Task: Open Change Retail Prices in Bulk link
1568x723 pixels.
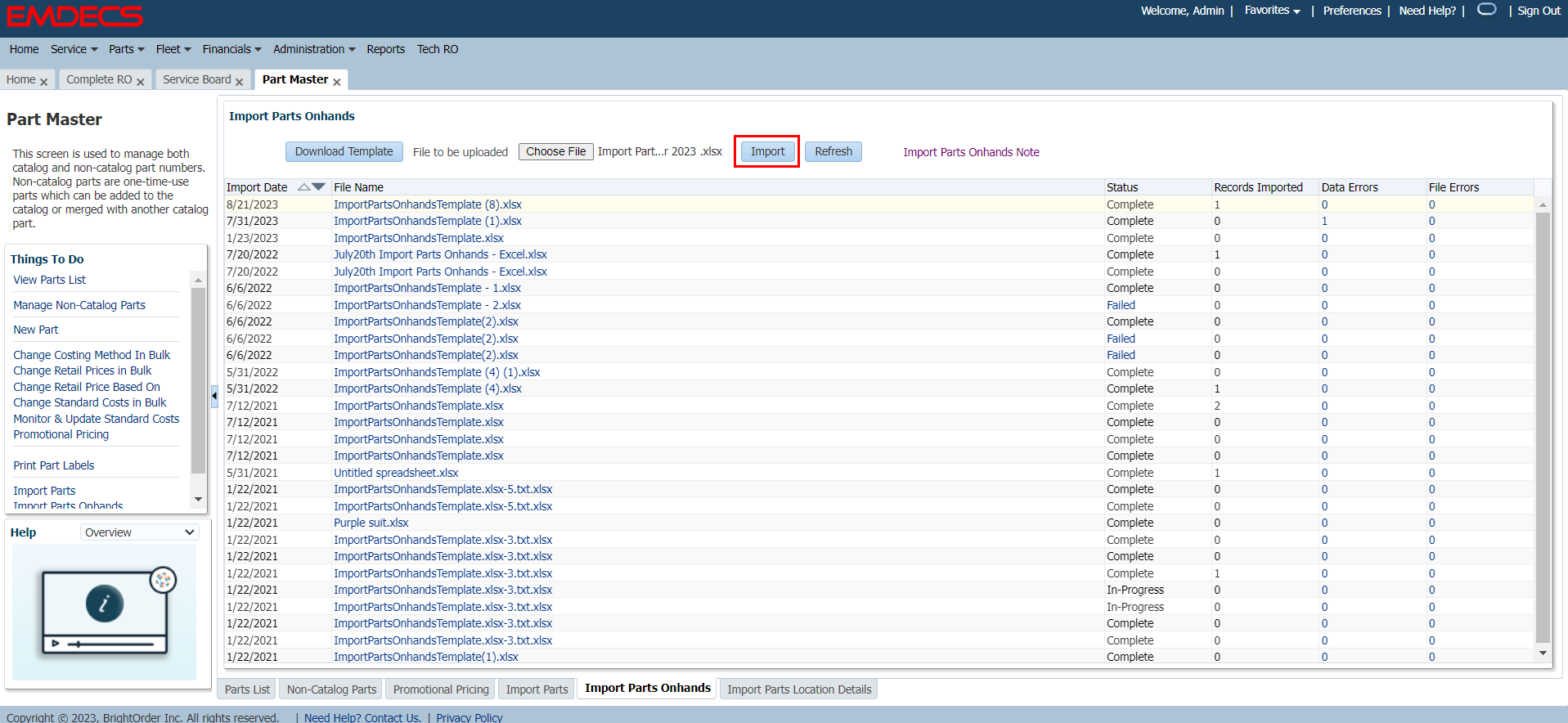Action: (x=83, y=370)
